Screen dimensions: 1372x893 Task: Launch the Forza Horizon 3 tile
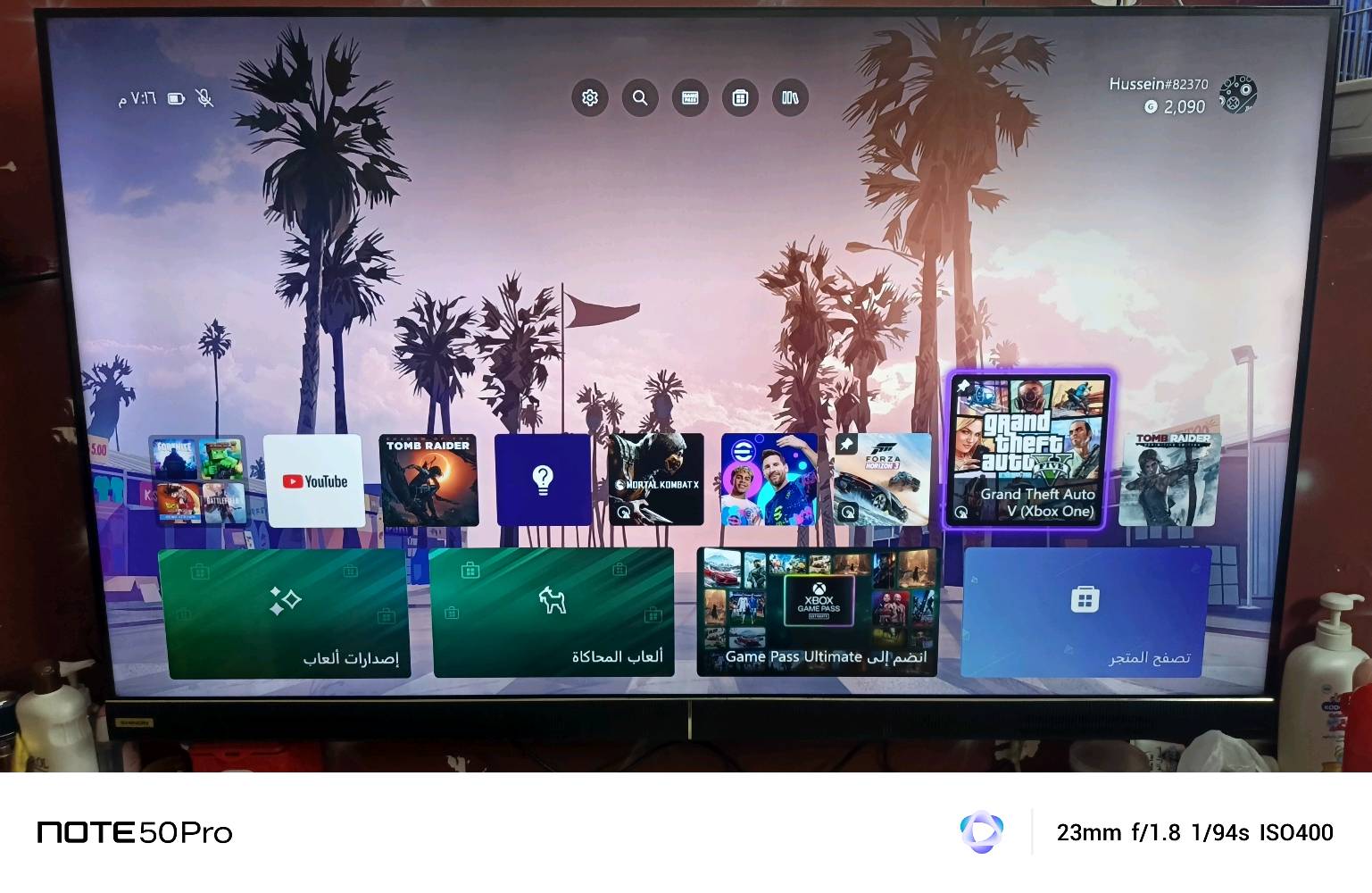882,480
